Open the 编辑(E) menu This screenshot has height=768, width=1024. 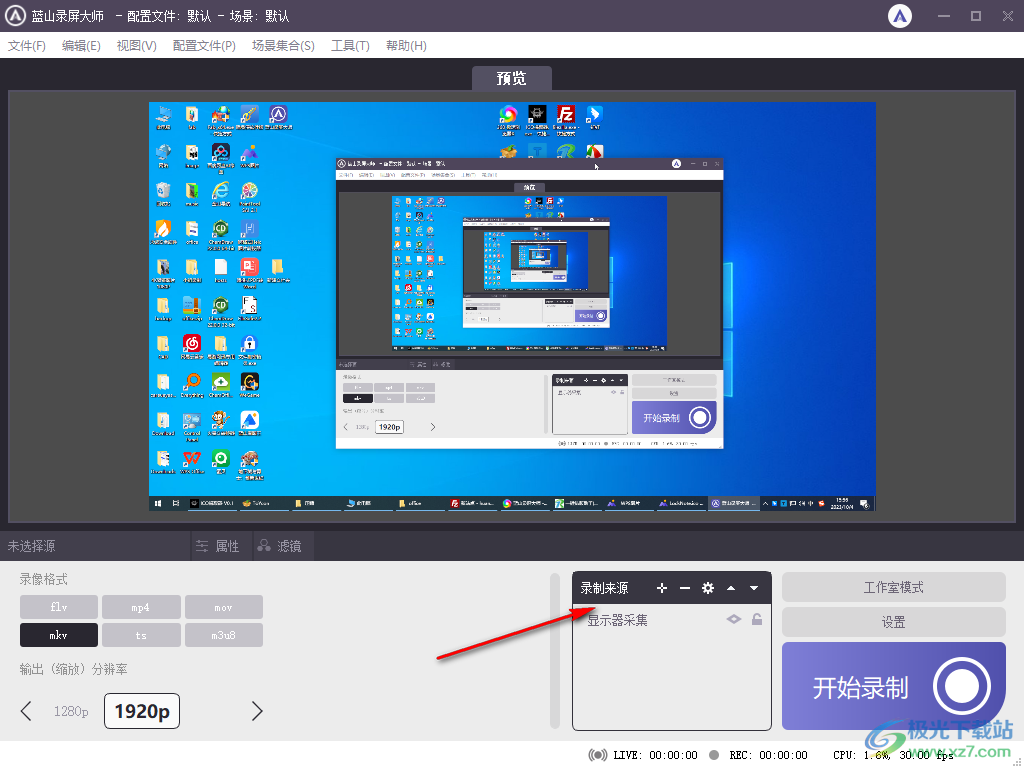(x=81, y=46)
